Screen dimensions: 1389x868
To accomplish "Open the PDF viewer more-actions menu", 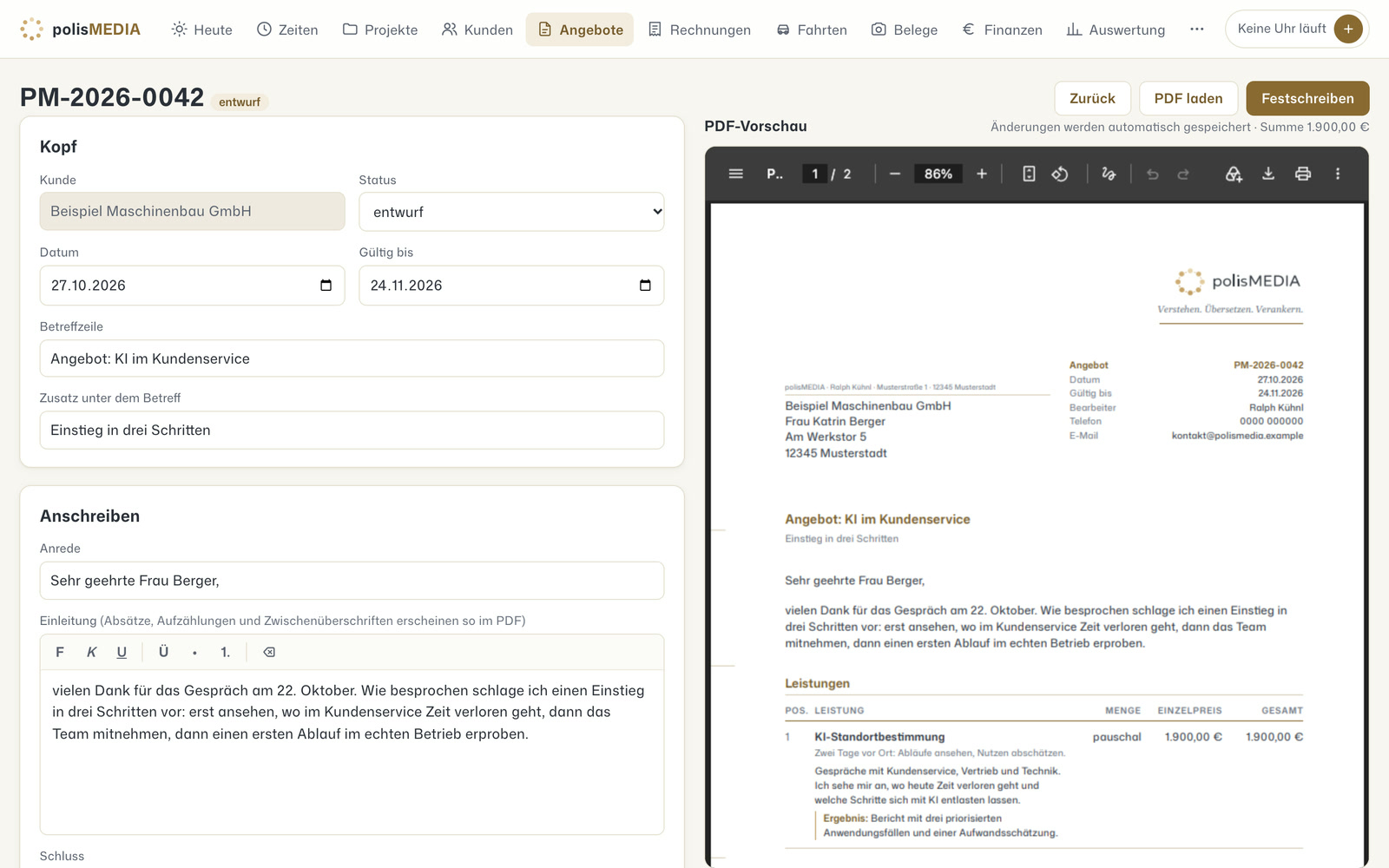I will [x=1338, y=174].
